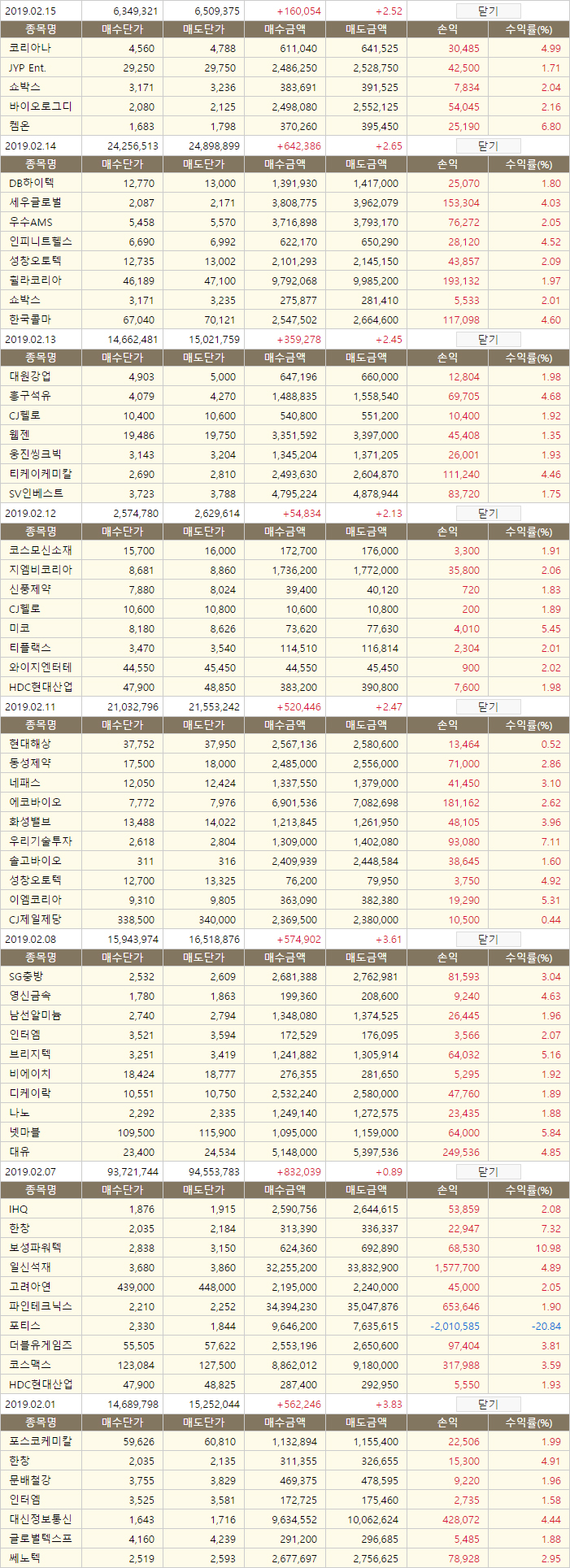The image size is (570, 1568).
Task: Select the 우수AMS stock name
Action: tap(31, 222)
